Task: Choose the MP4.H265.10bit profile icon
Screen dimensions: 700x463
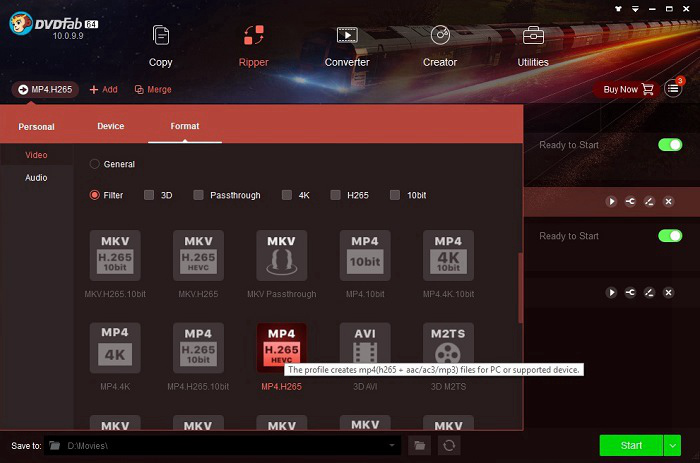Action: pyautogui.click(x=198, y=348)
